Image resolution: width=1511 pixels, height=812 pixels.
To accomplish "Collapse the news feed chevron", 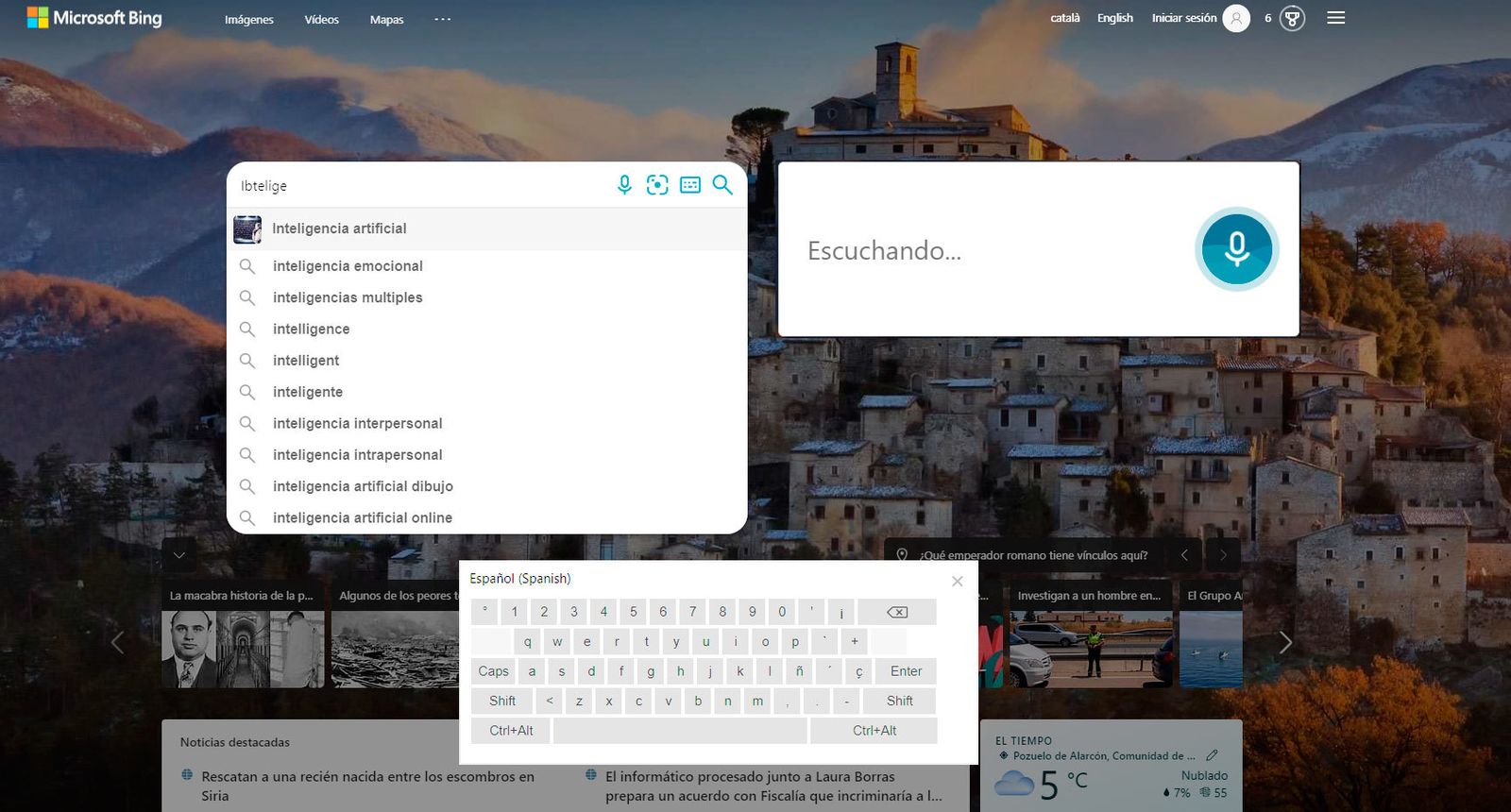I will [179, 555].
